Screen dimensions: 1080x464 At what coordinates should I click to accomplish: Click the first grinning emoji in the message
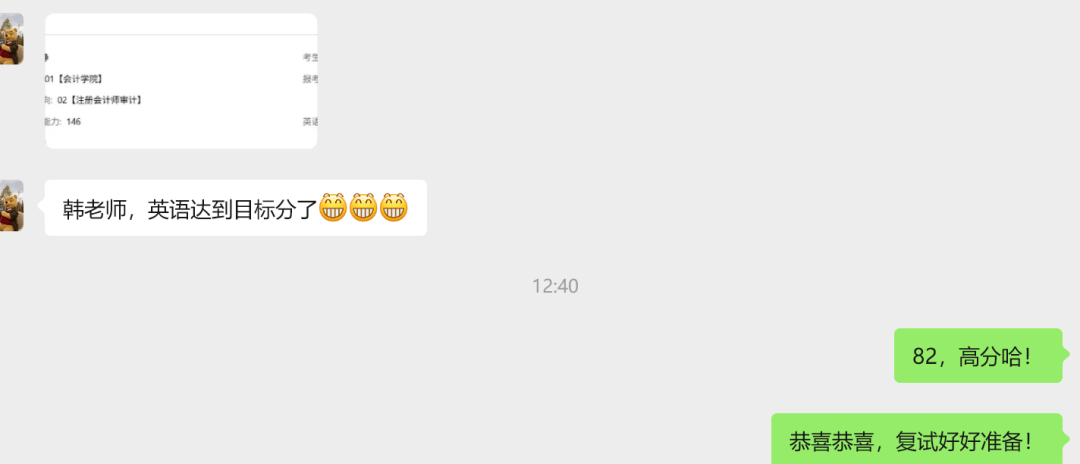tap(332, 208)
